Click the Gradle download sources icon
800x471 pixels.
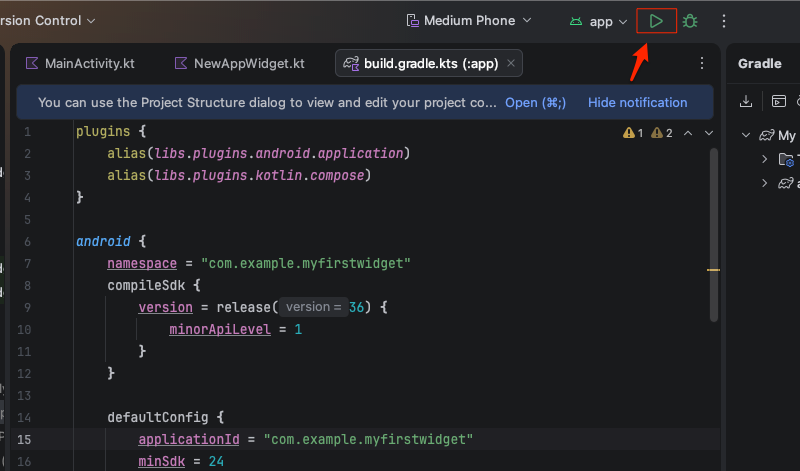tap(746, 101)
